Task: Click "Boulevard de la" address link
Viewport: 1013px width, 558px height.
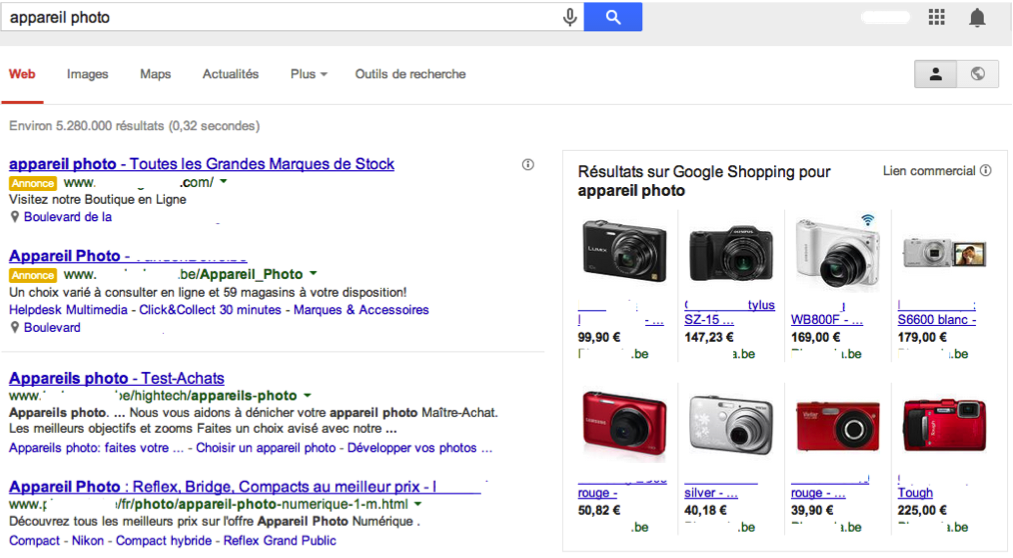Action: pos(68,217)
